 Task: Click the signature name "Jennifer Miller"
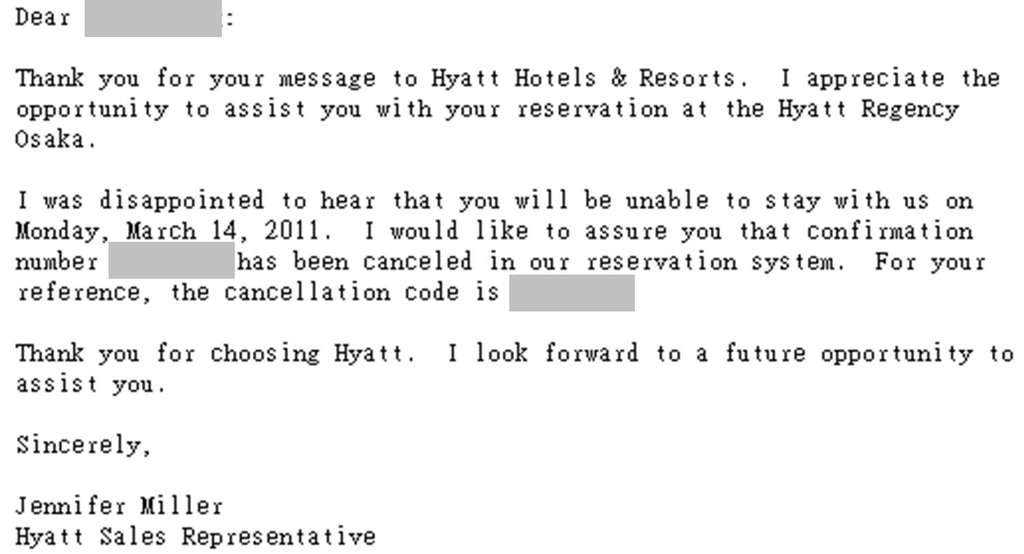[x=120, y=506]
